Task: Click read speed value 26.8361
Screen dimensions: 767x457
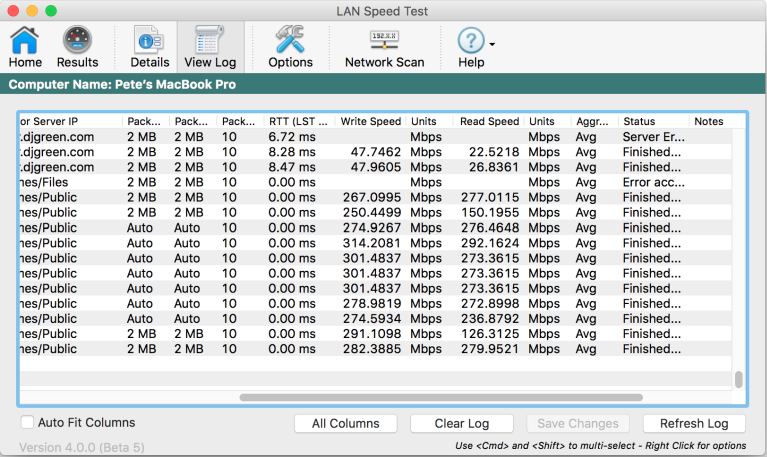Action: 494,167
